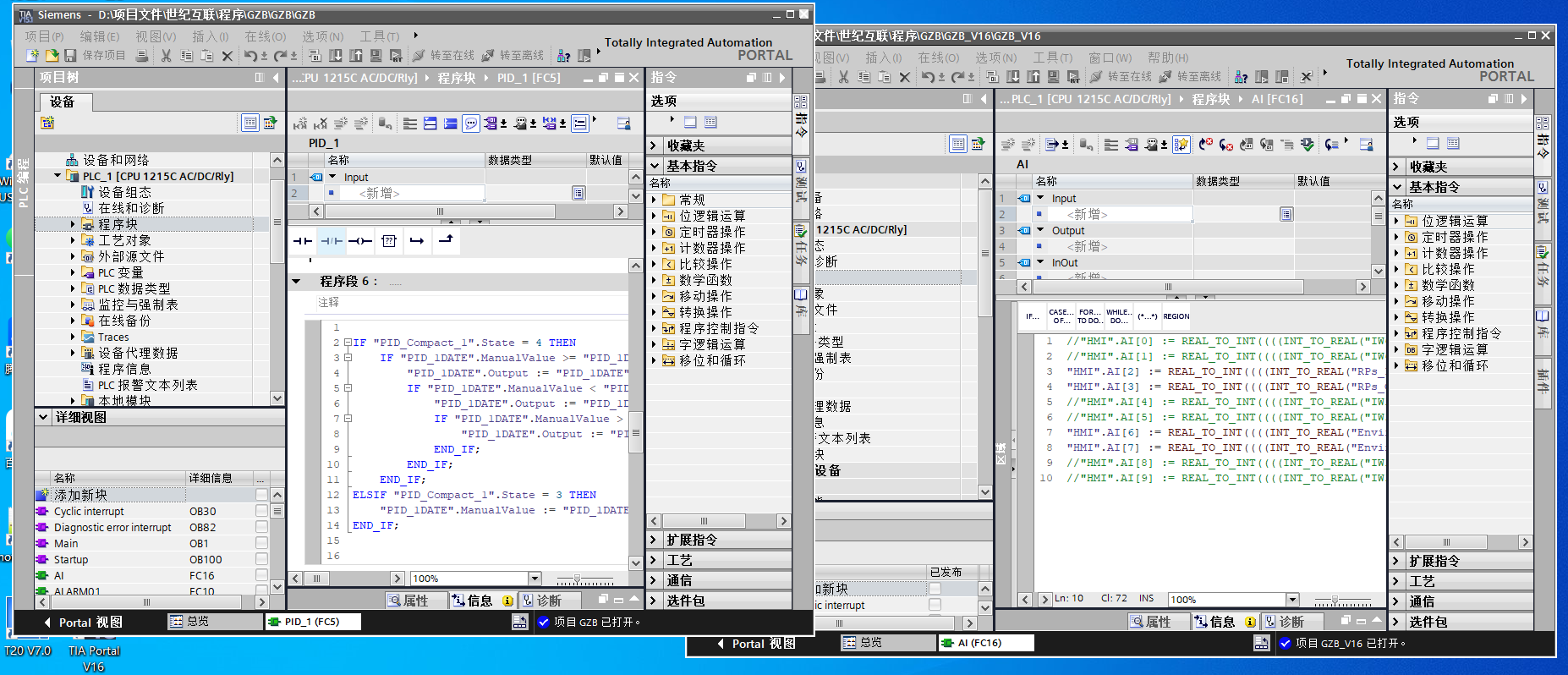Tick the checkbox in the Main OB1 row
The image size is (1568, 675).
(261, 543)
